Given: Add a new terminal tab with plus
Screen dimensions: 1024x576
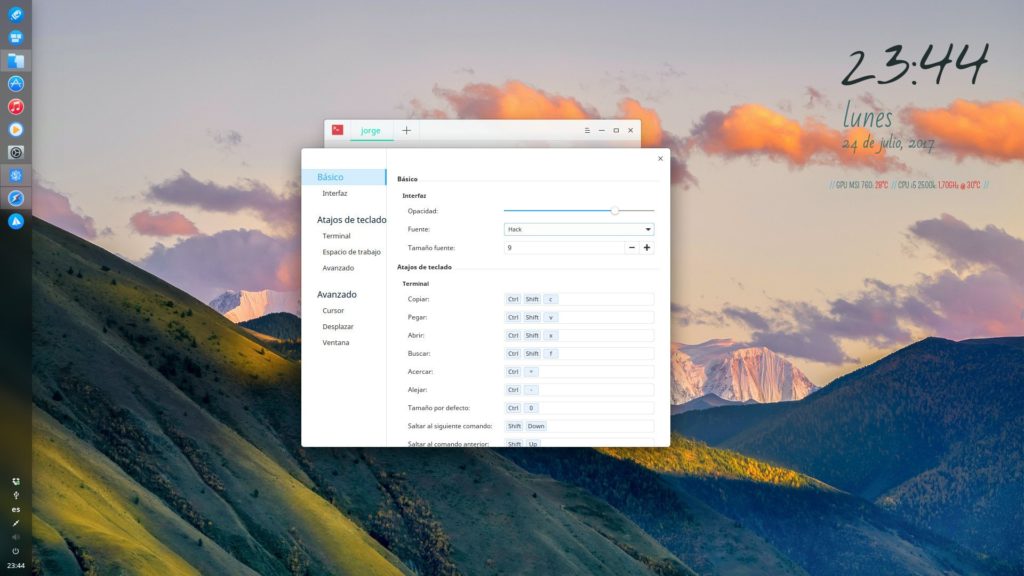Looking at the screenshot, I should 406,131.
